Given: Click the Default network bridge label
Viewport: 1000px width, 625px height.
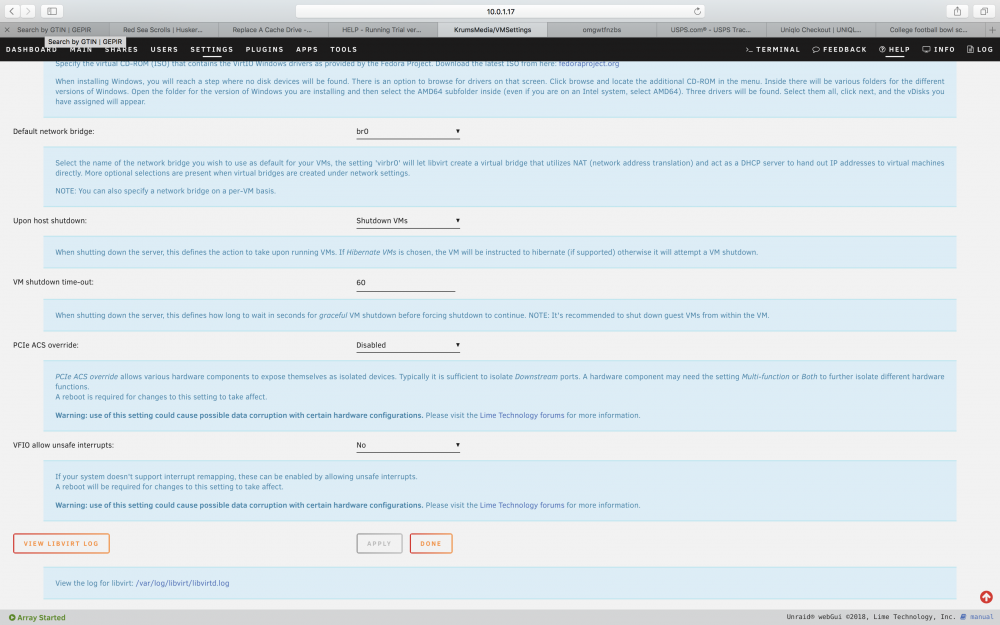Looking at the screenshot, I should tap(54, 131).
